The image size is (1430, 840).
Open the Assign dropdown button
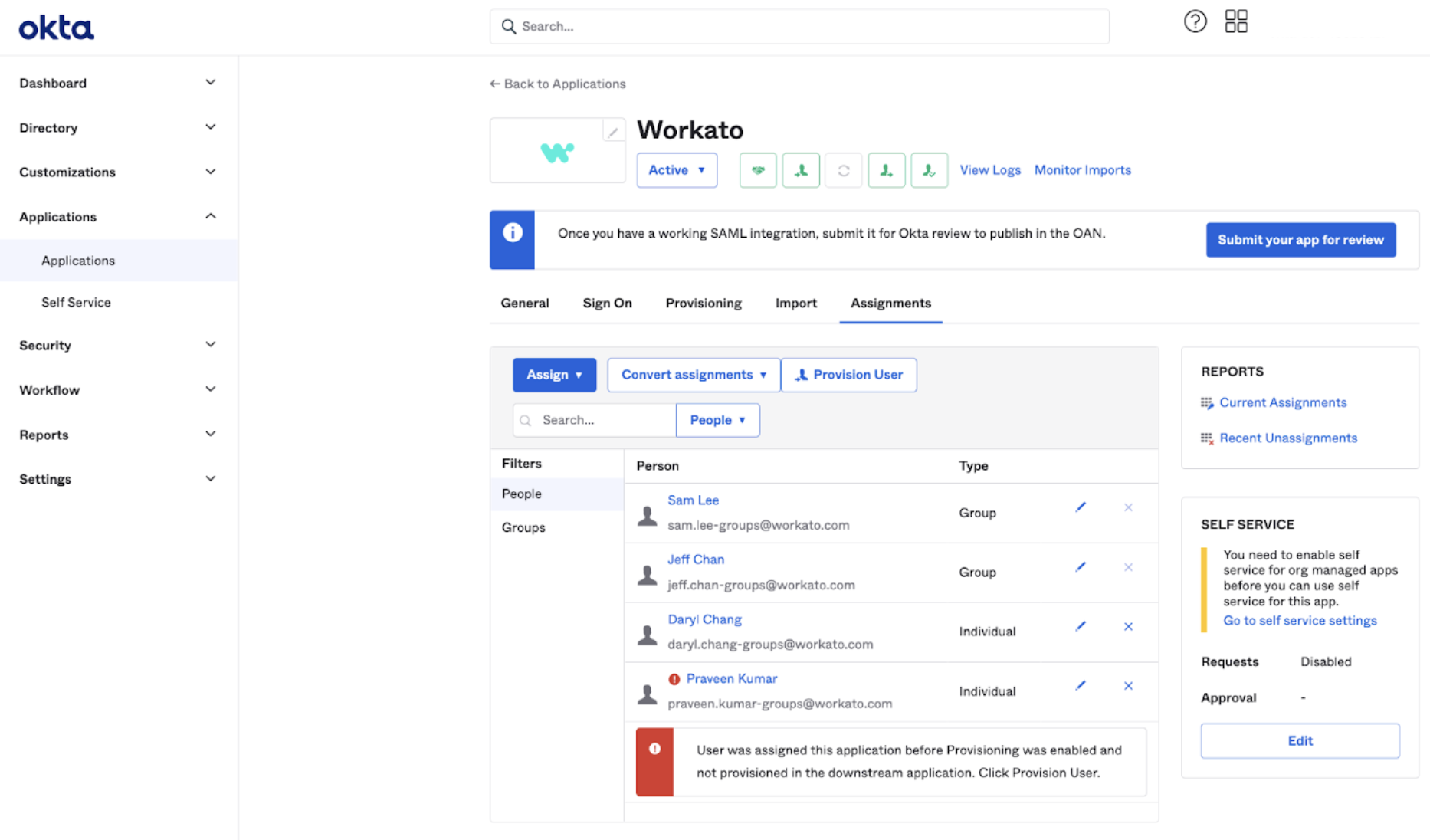[553, 375]
